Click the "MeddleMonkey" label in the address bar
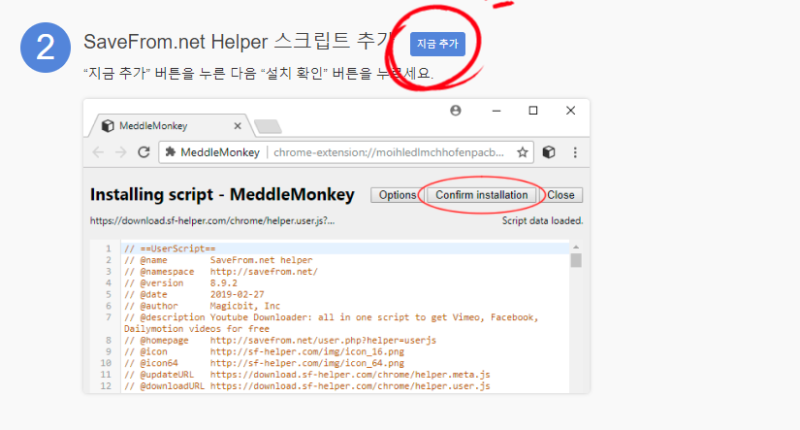Screen dimensions: 800x430 pos(220,152)
